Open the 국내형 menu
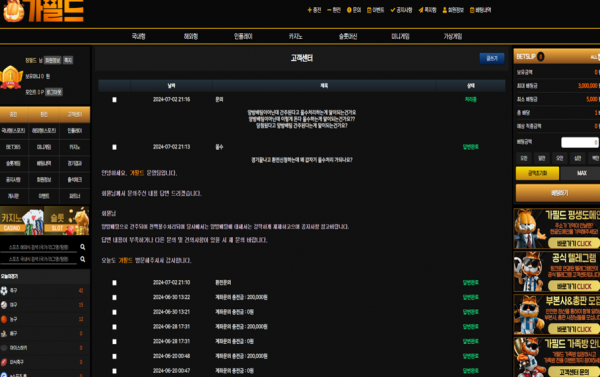Screen dimensions: 600x377 pyautogui.click(x=138, y=36)
